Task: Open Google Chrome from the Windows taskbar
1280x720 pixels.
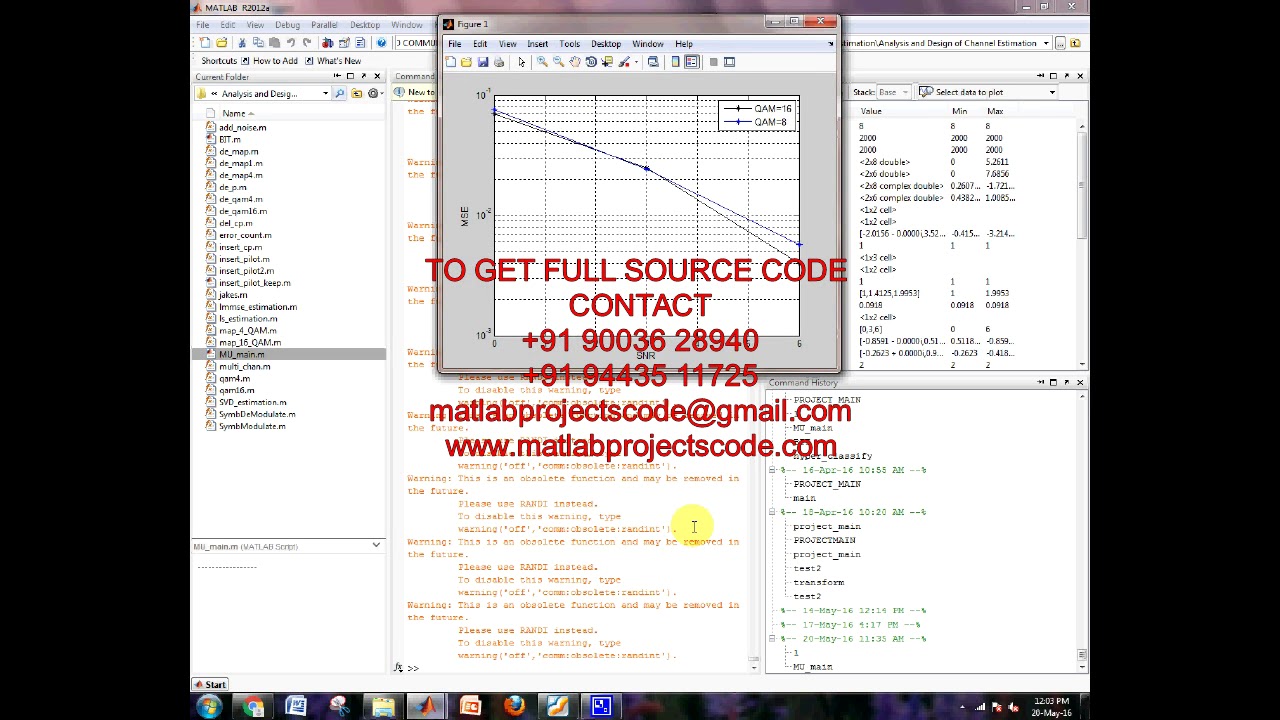Action: click(254, 707)
